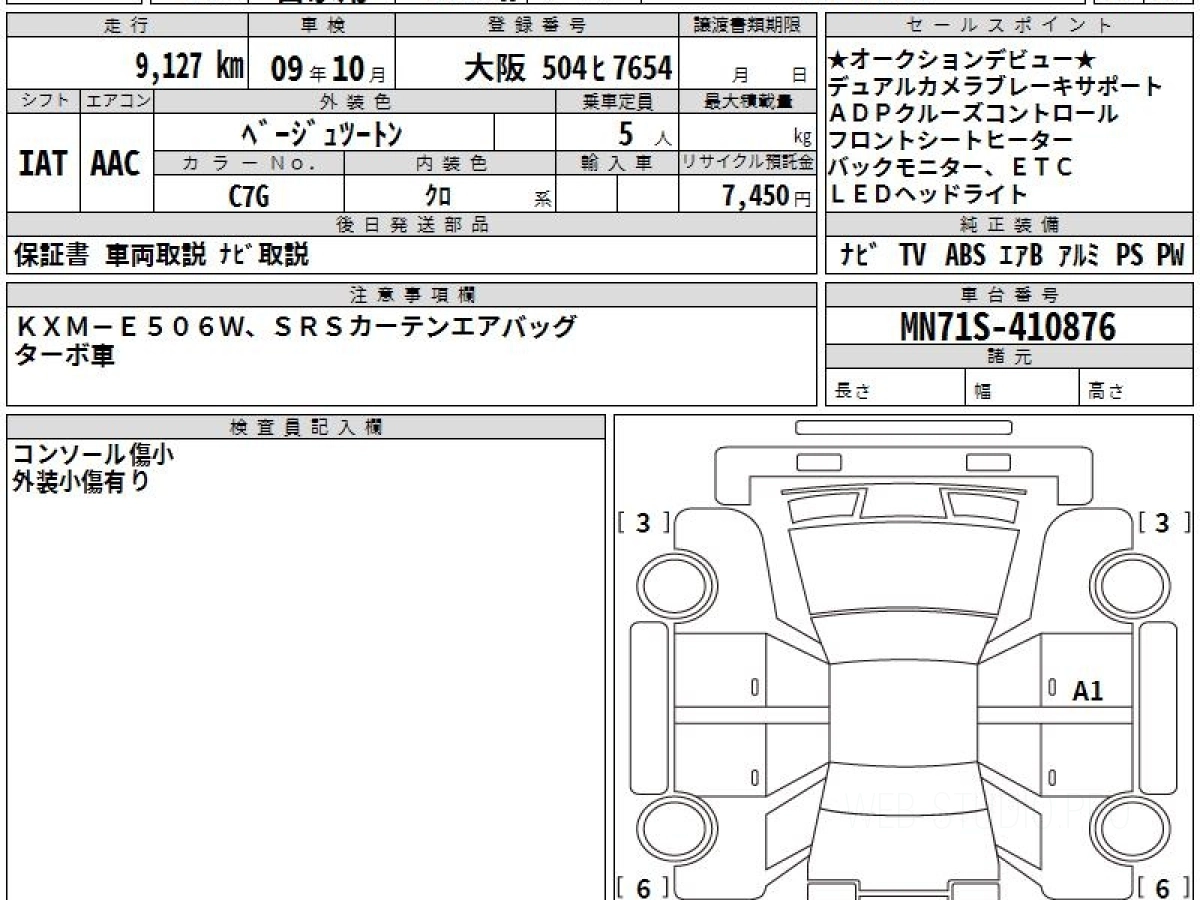This screenshot has width=1200, height=900.
Task: Select inspector note 外装小傷有り
Action: click(x=81, y=482)
